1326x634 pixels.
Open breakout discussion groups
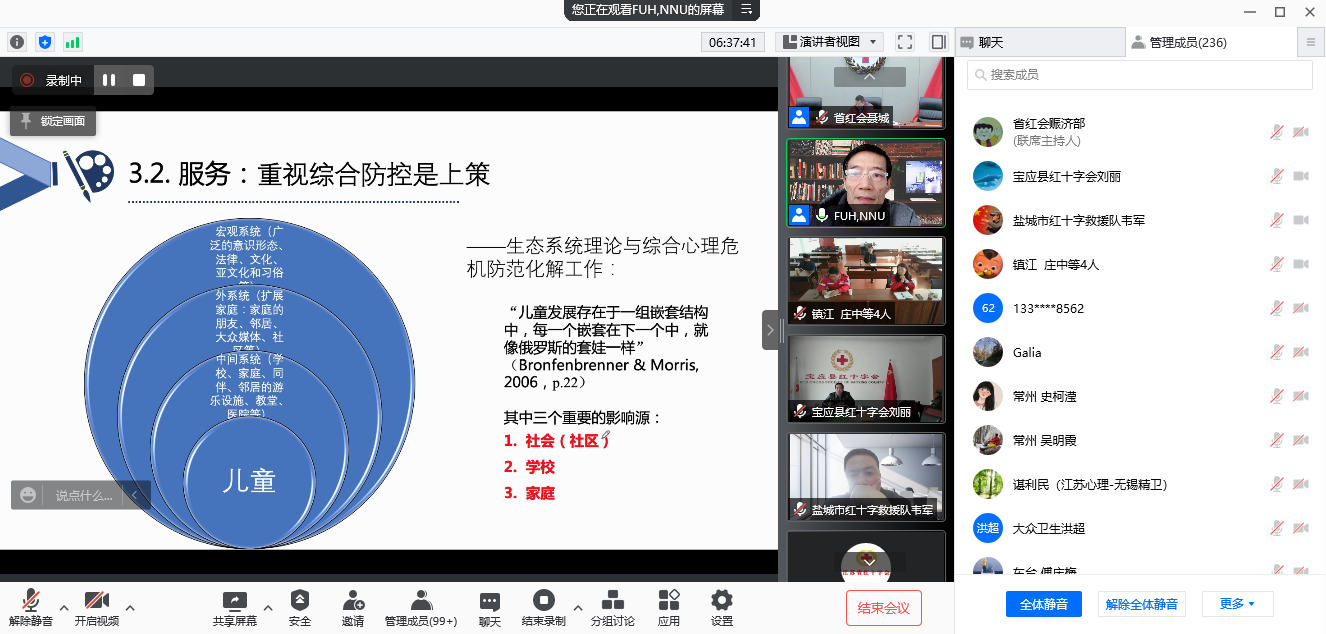tap(612, 608)
